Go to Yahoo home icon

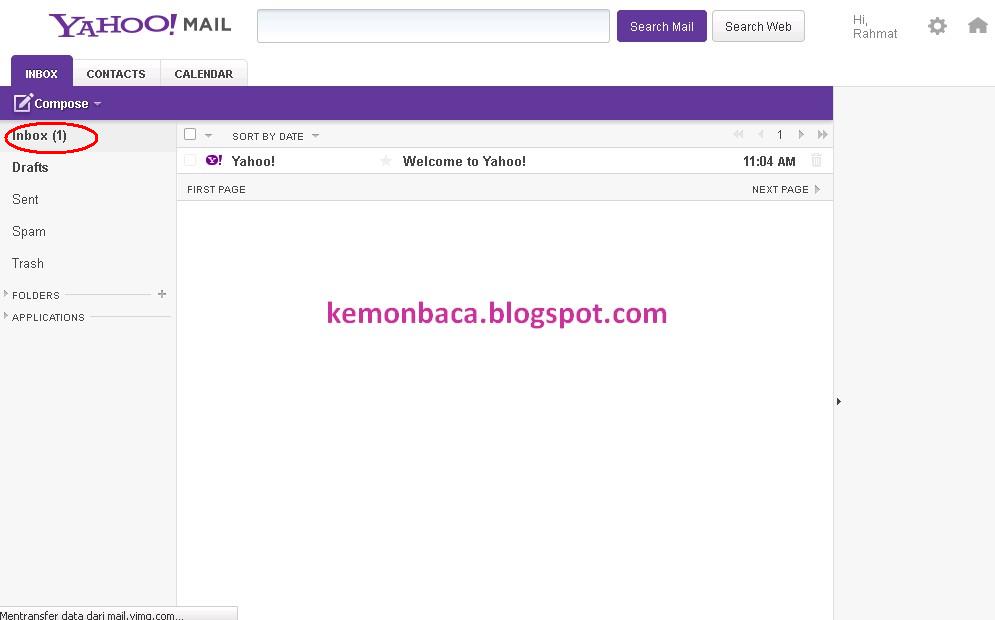978,25
